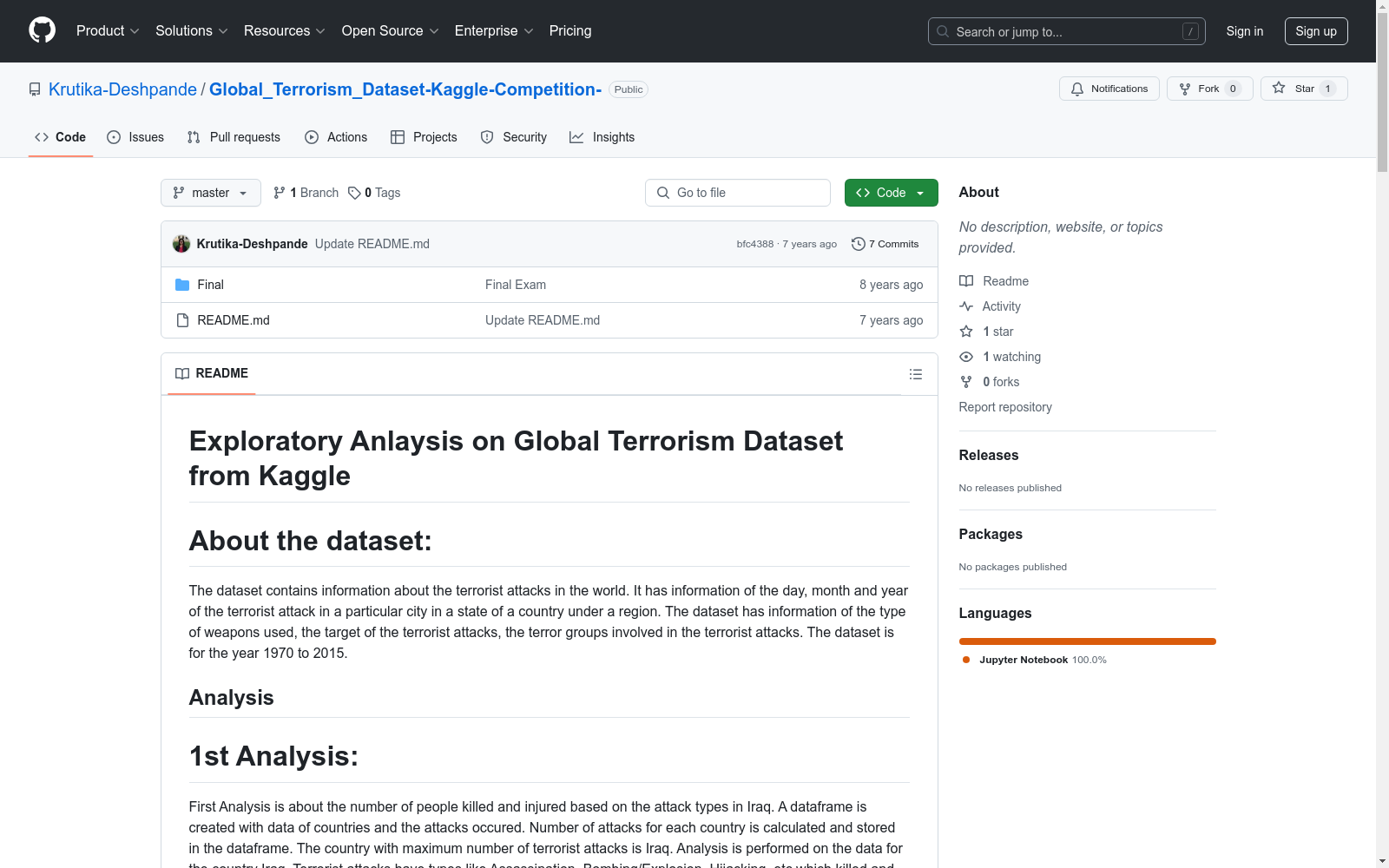Screen dimensions: 1389x868
Task: Open the Packages heading link
Action: tap(991, 534)
